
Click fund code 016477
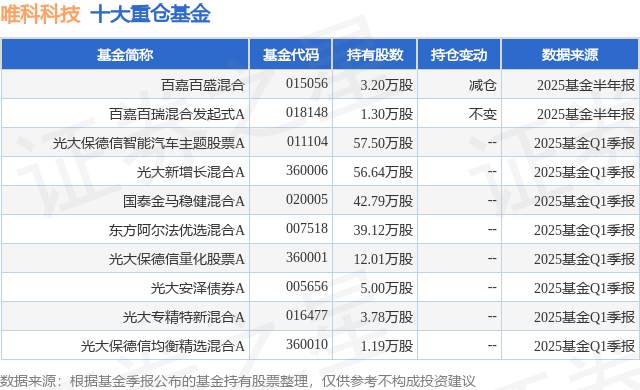point(307,315)
